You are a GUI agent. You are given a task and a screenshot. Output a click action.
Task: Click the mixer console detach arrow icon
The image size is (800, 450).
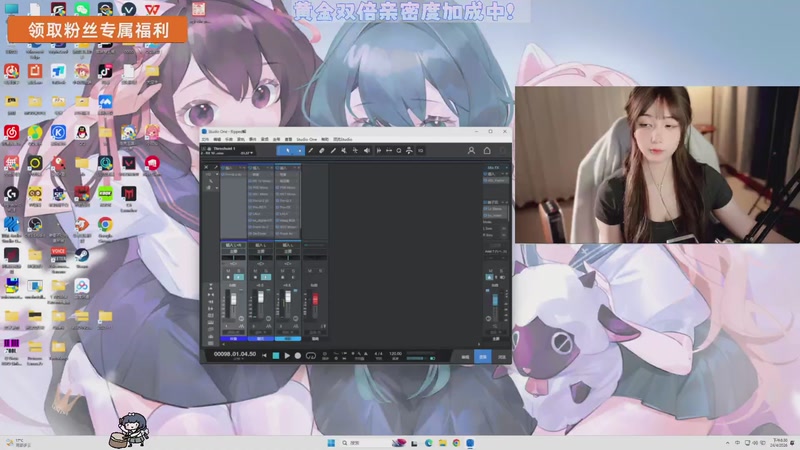click(x=216, y=167)
